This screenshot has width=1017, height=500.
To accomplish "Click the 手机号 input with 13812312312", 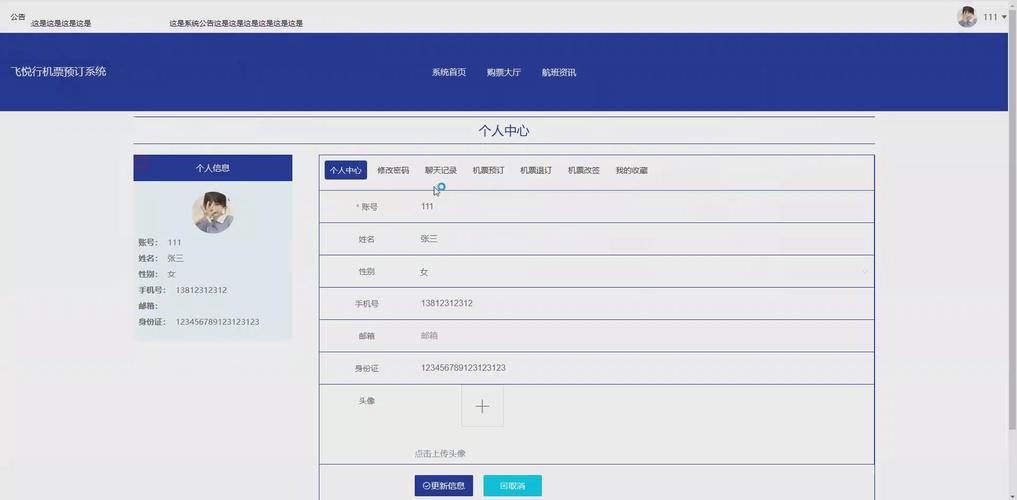I will pos(642,303).
